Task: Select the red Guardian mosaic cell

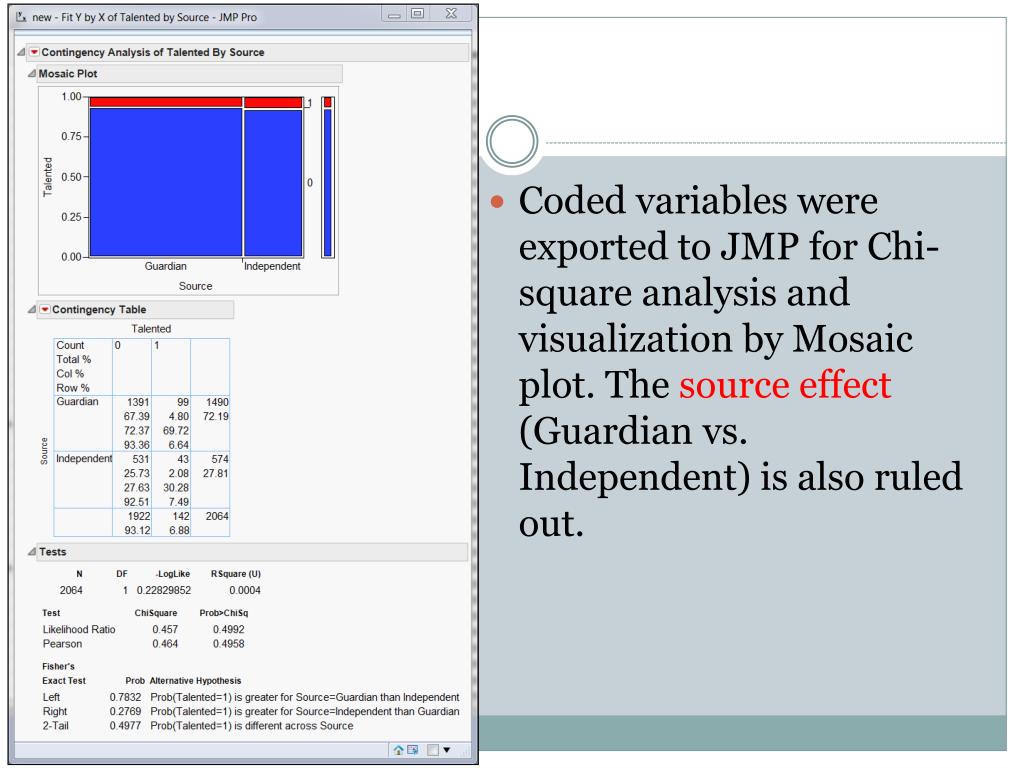Action: [166, 103]
